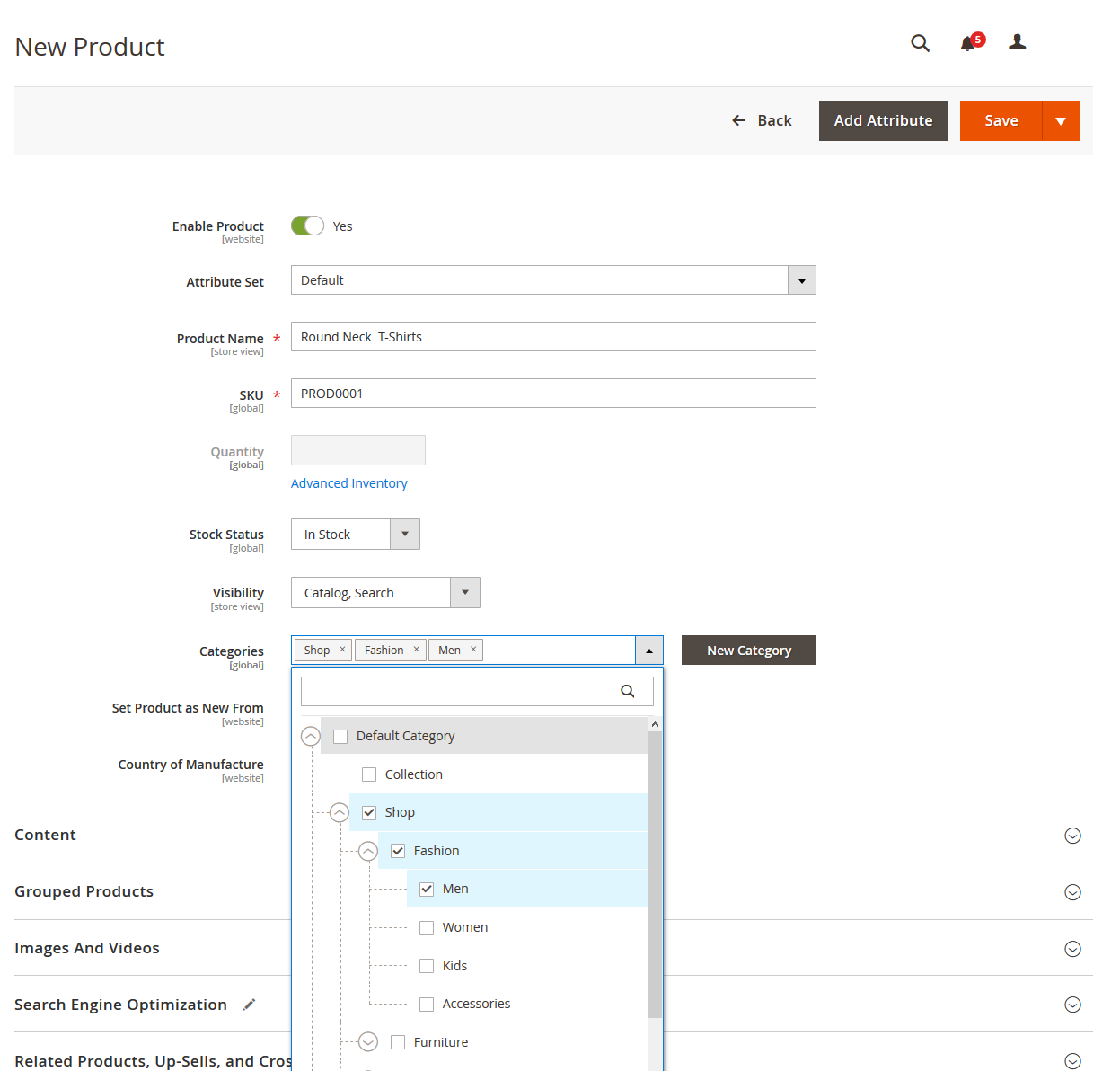Expand the Furniture tree node
The image size is (1120, 1071).
pos(368,1042)
